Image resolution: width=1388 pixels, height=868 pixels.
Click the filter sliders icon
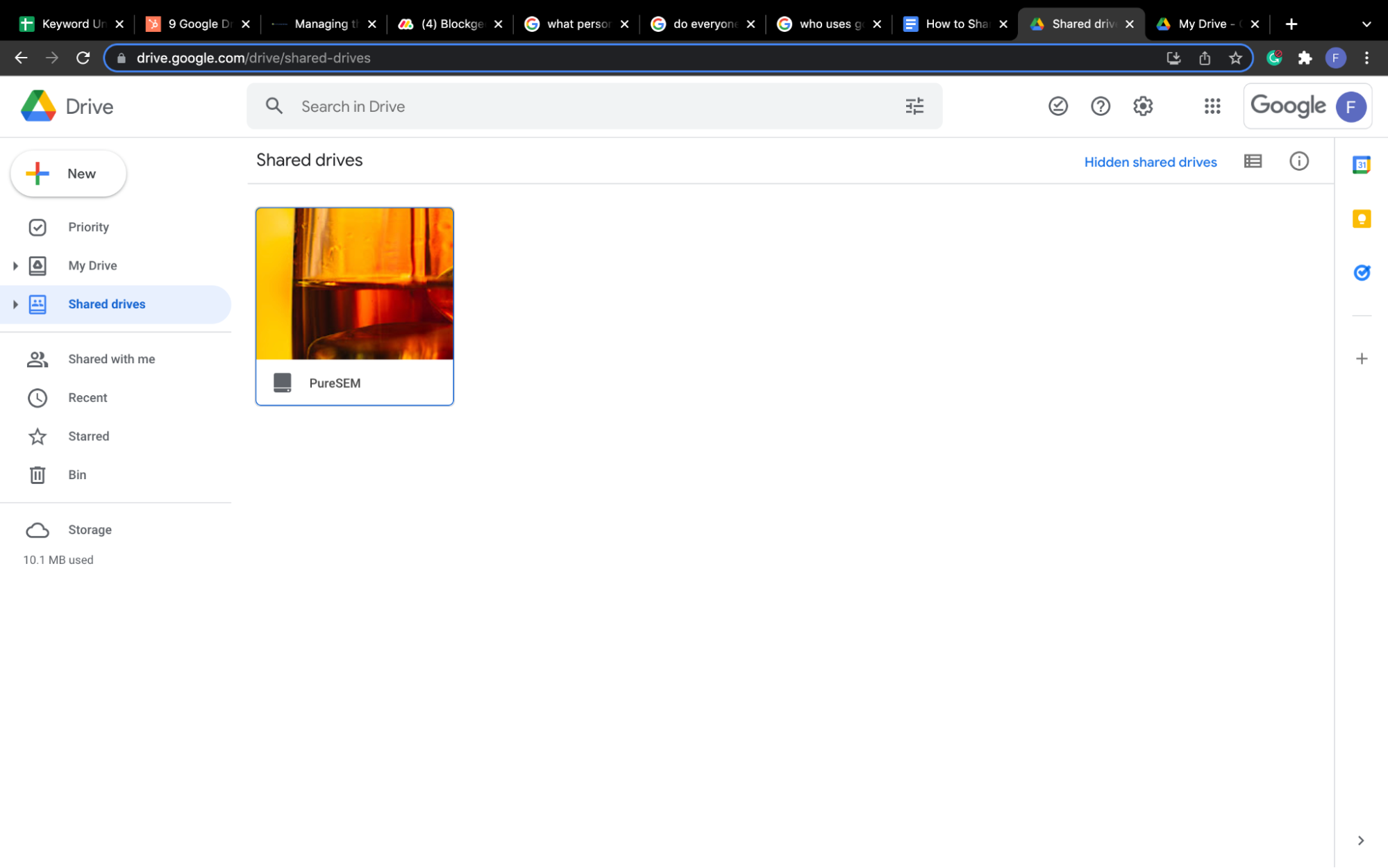coord(915,106)
